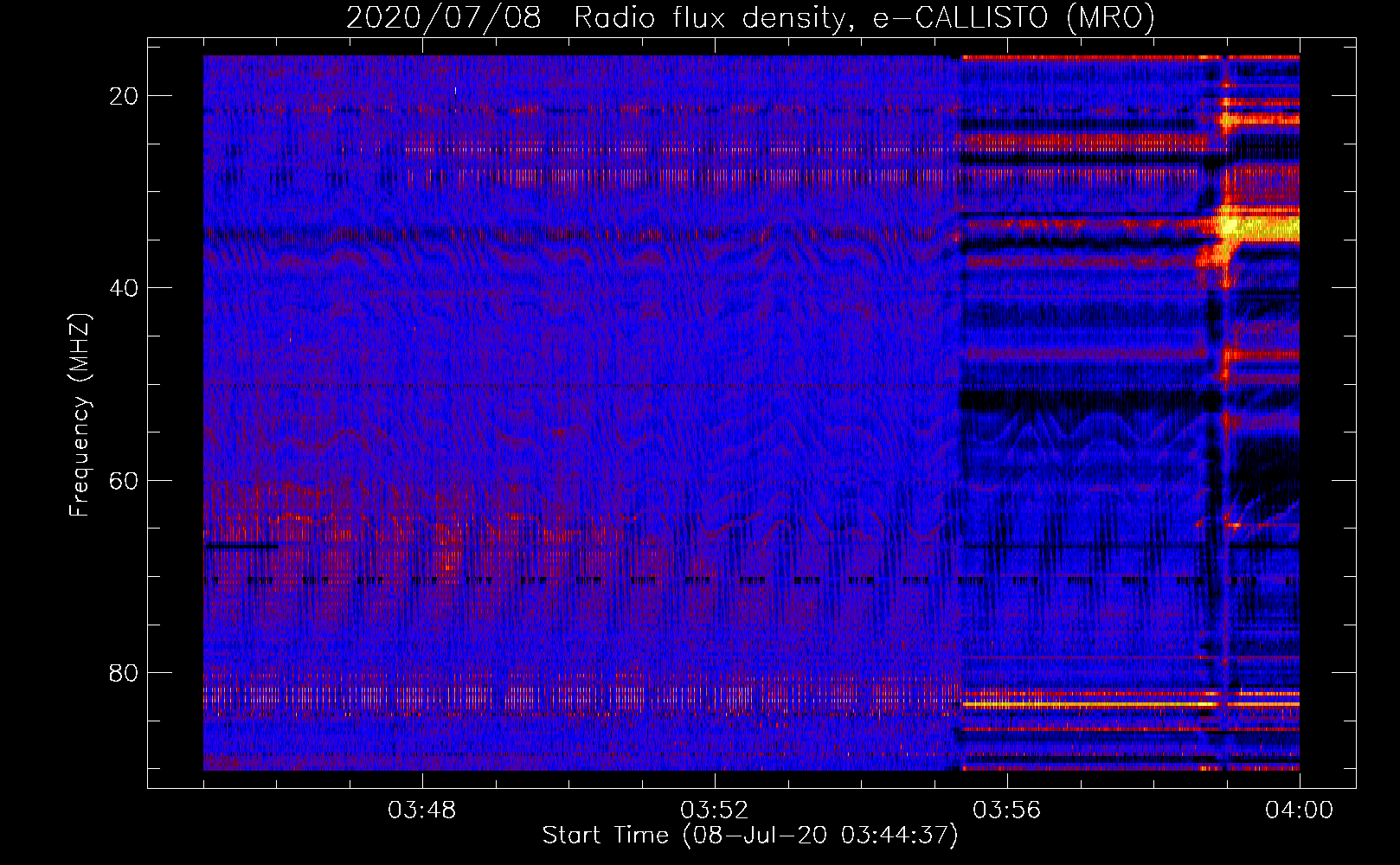Click the 03:52 time tick label
Viewport: 1400px width, 865px height.
pyautogui.click(x=714, y=811)
